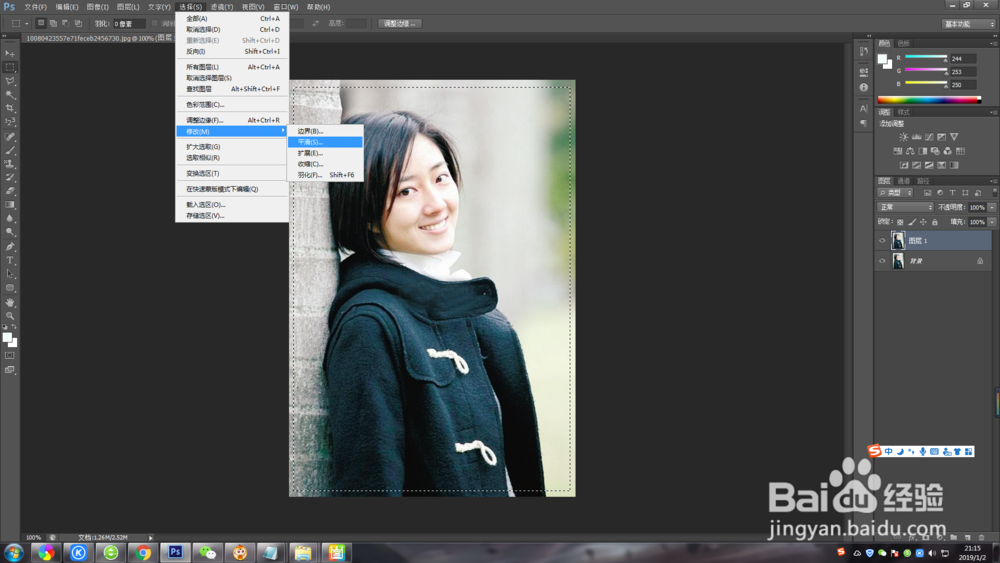Image resolution: width=1000 pixels, height=563 pixels.
Task: Choose 色彩范围(C)... menu entry
Action: [232, 105]
